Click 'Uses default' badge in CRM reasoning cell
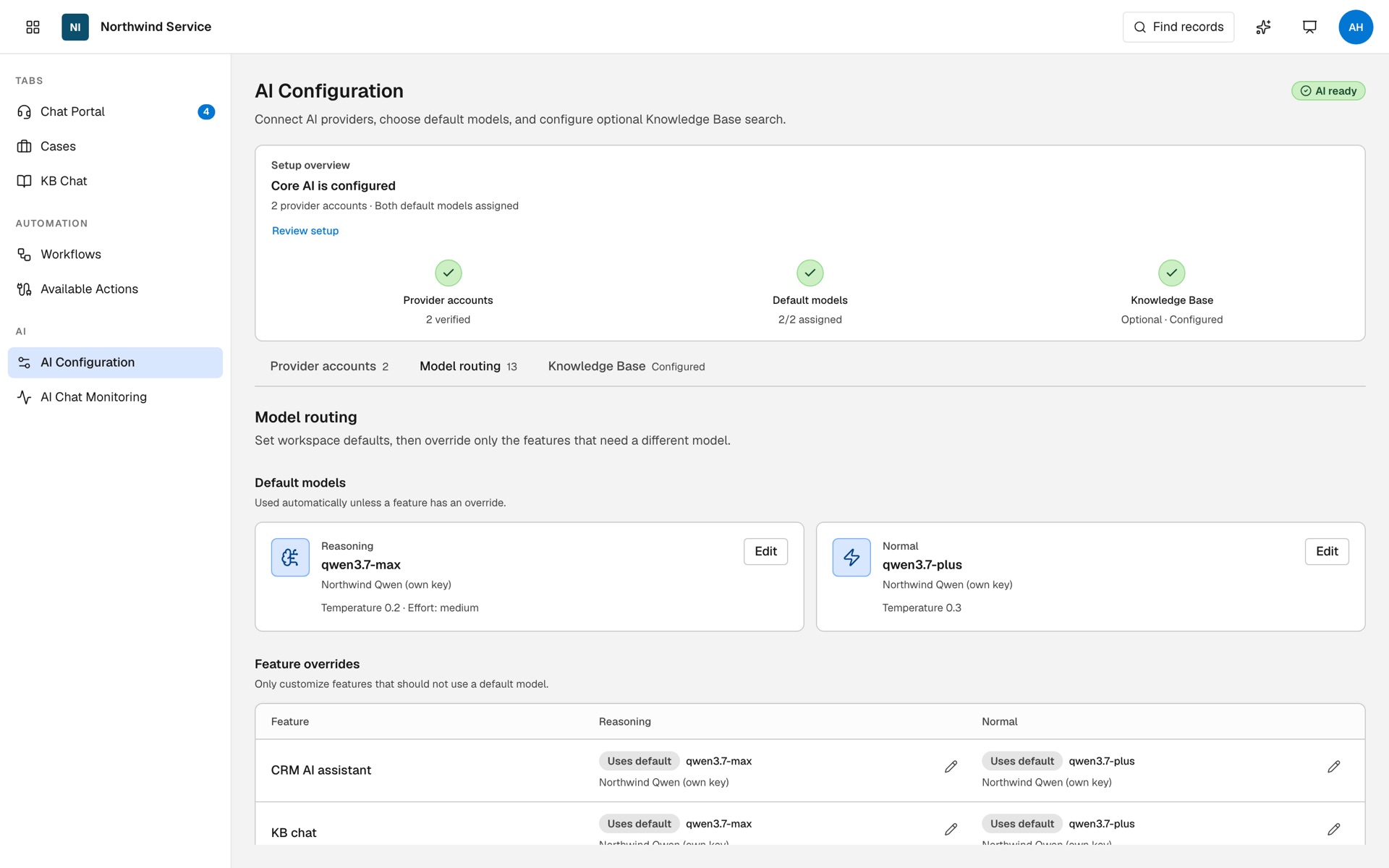The width and height of the screenshot is (1389, 868). click(x=639, y=761)
